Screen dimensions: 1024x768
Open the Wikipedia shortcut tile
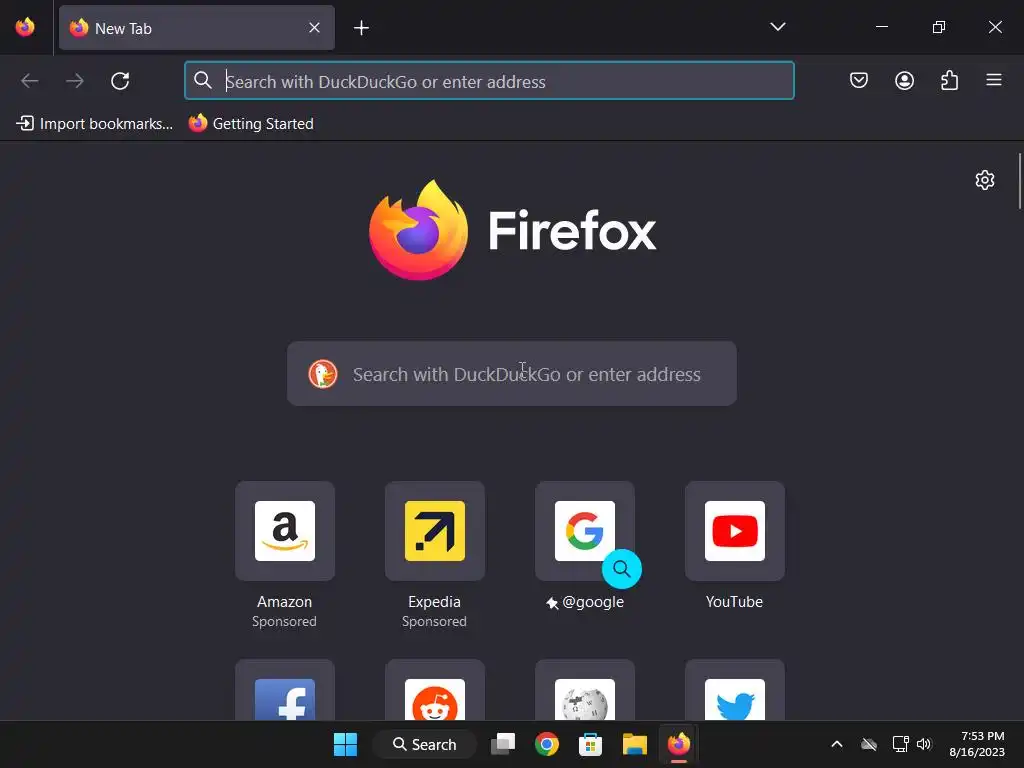point(584,691)
